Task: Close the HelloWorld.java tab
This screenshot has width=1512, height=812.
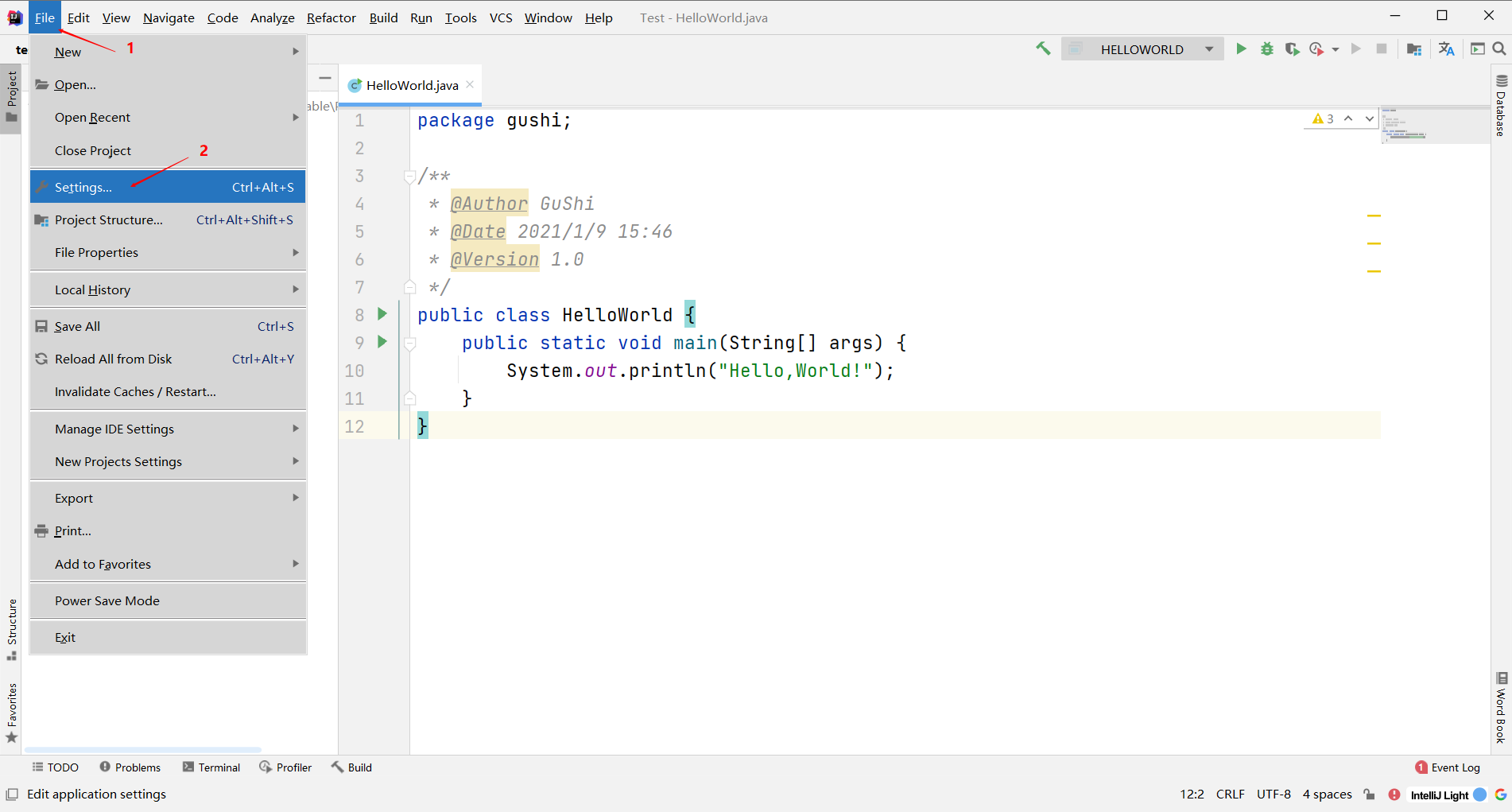Action: 470,84
